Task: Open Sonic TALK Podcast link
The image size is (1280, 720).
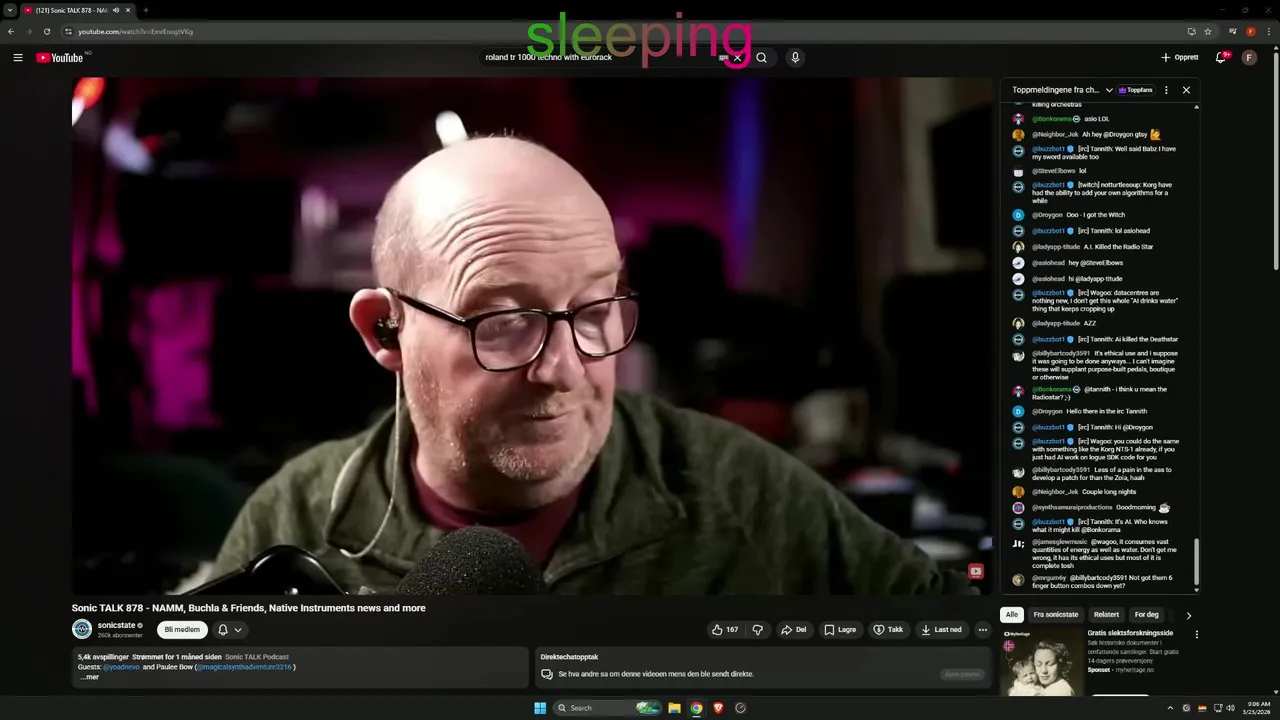Action: [x=257, y=657]
